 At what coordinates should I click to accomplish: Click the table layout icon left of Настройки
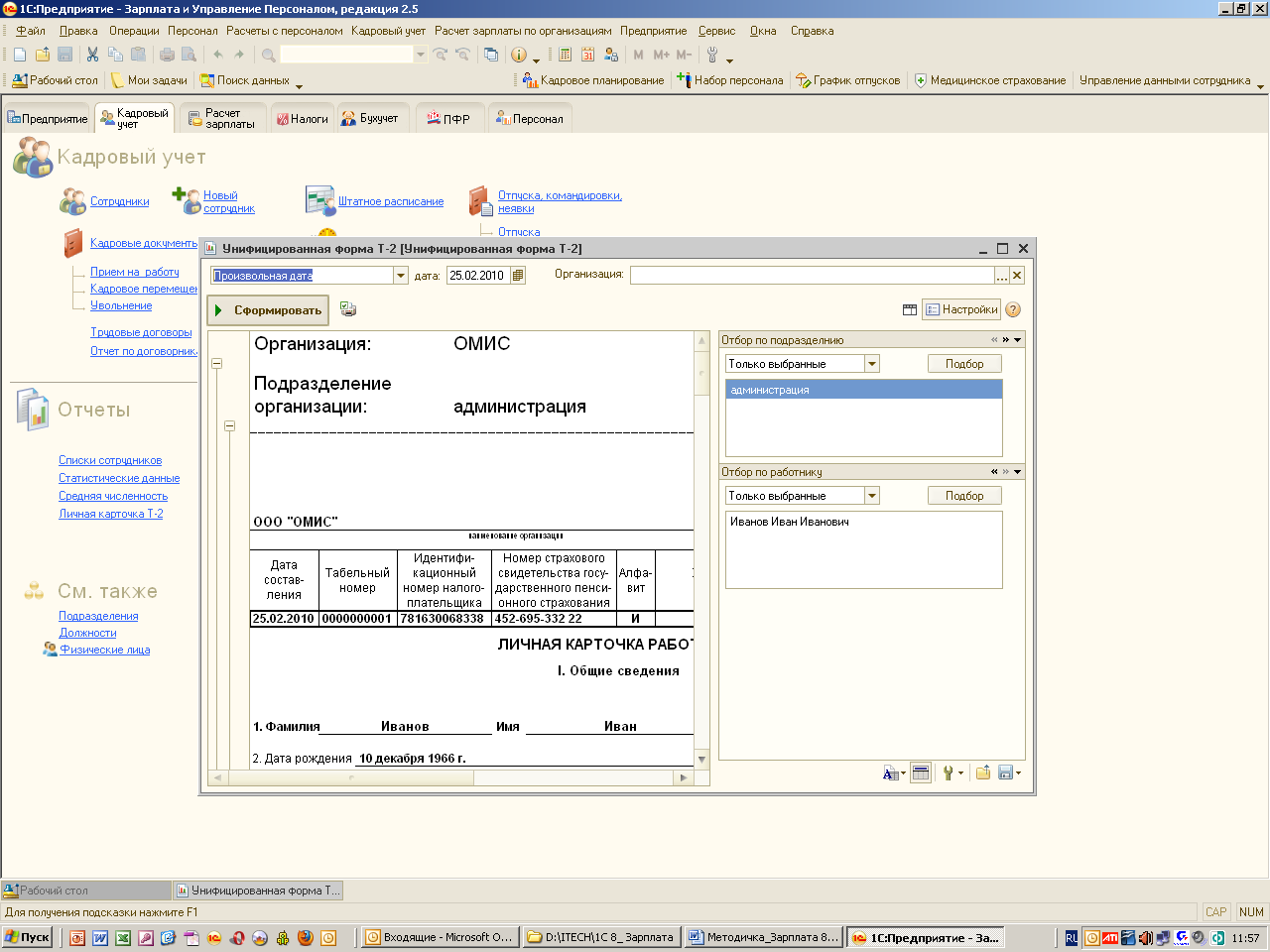910,309
